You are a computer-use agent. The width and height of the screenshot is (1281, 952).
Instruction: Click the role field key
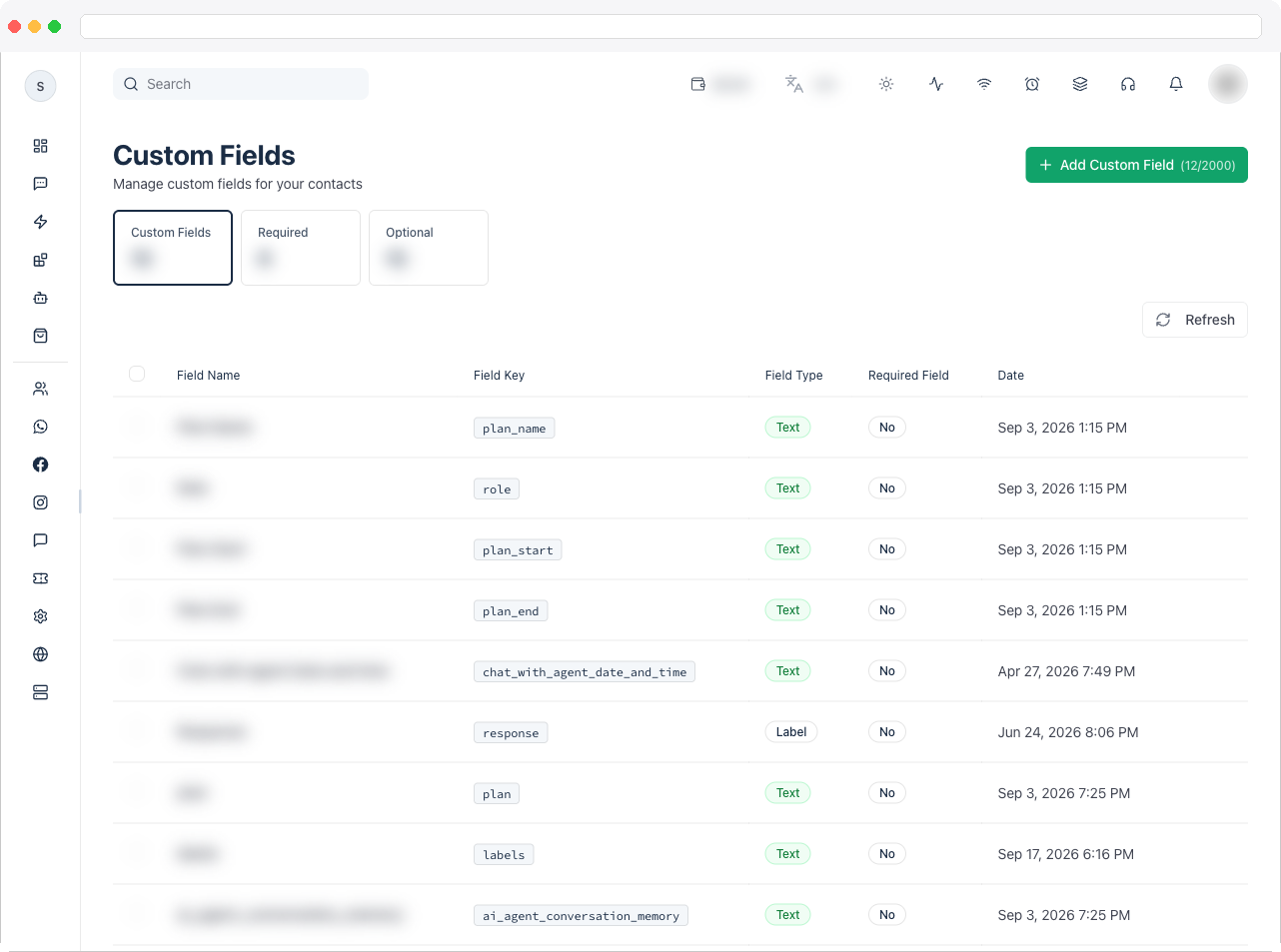(x=497, y=489)
